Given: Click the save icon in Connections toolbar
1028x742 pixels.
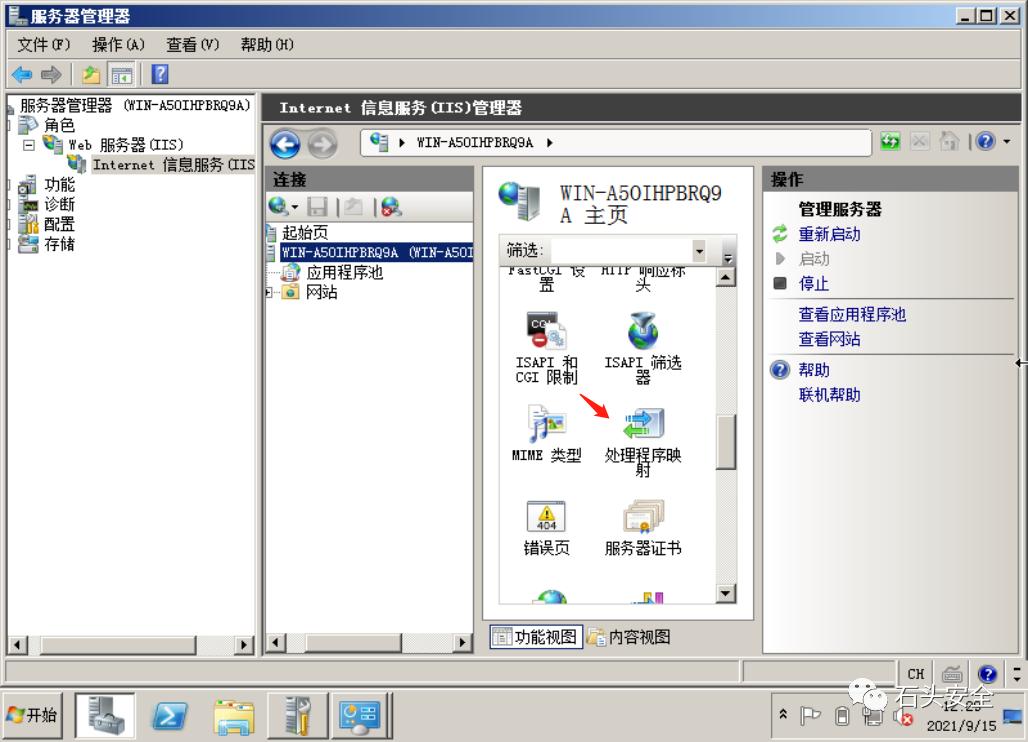Looking at the screenshot, I should click(x=317, y=207).
